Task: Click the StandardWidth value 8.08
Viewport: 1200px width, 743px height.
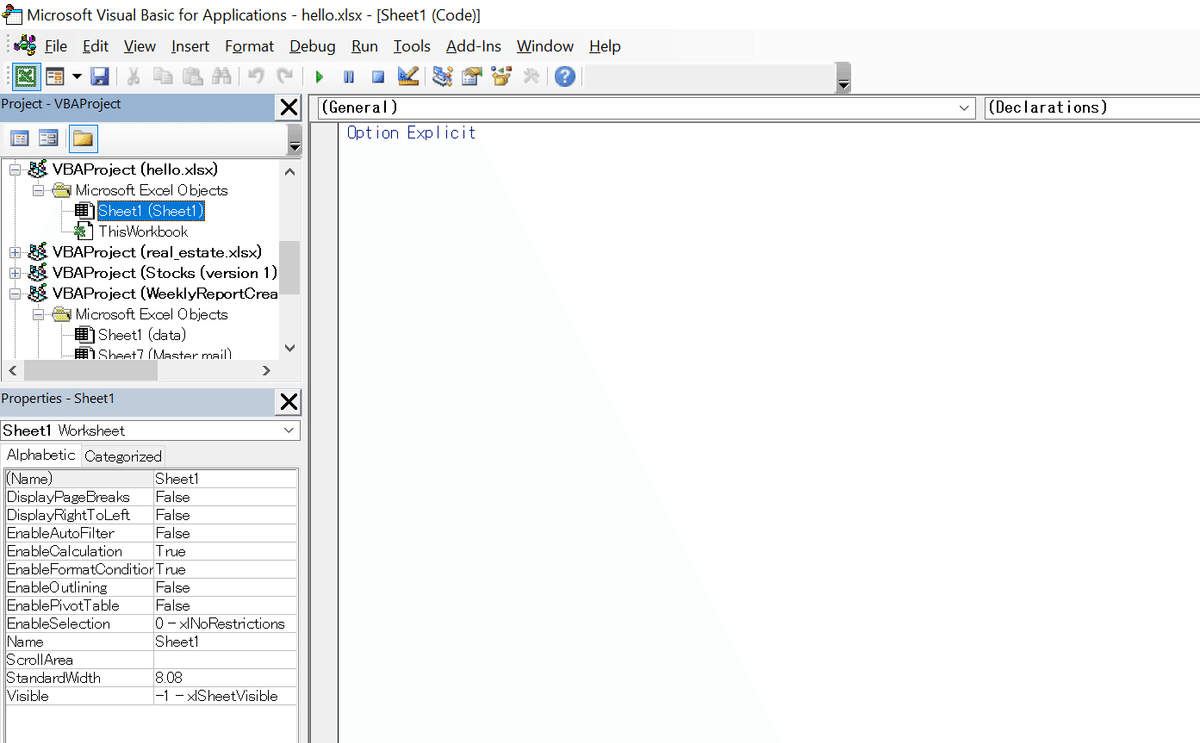Action: pos(225,678)
